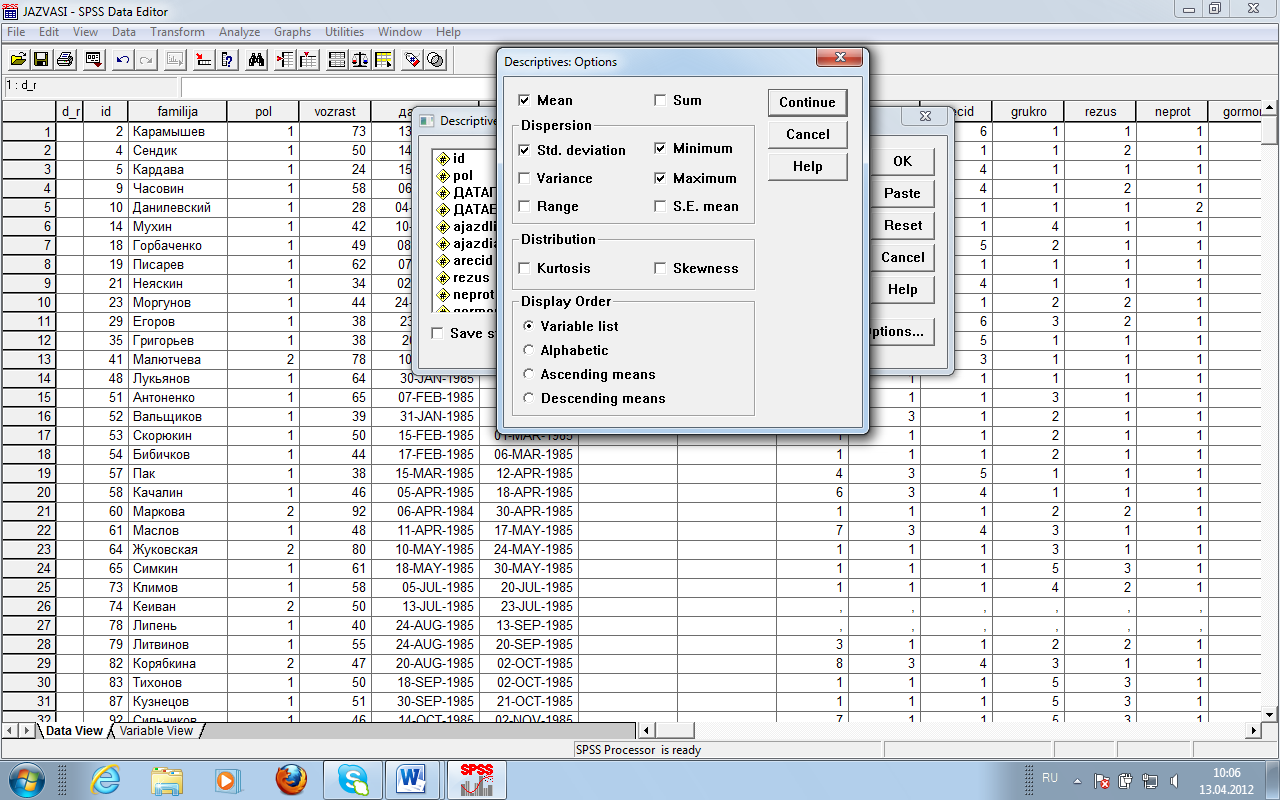Click the Open File toolbar icon
Screen dimensions: 1280x800
[x=18, y=60]
